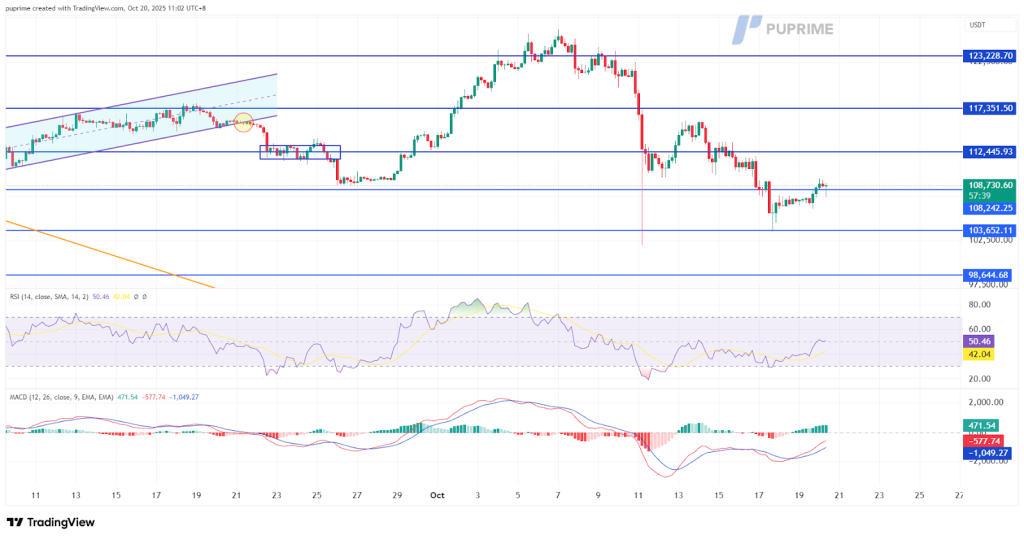Screen dimensions: 1024x539
Task: Open the RSI indicator legend title
Action: click(x=50, y=297)
